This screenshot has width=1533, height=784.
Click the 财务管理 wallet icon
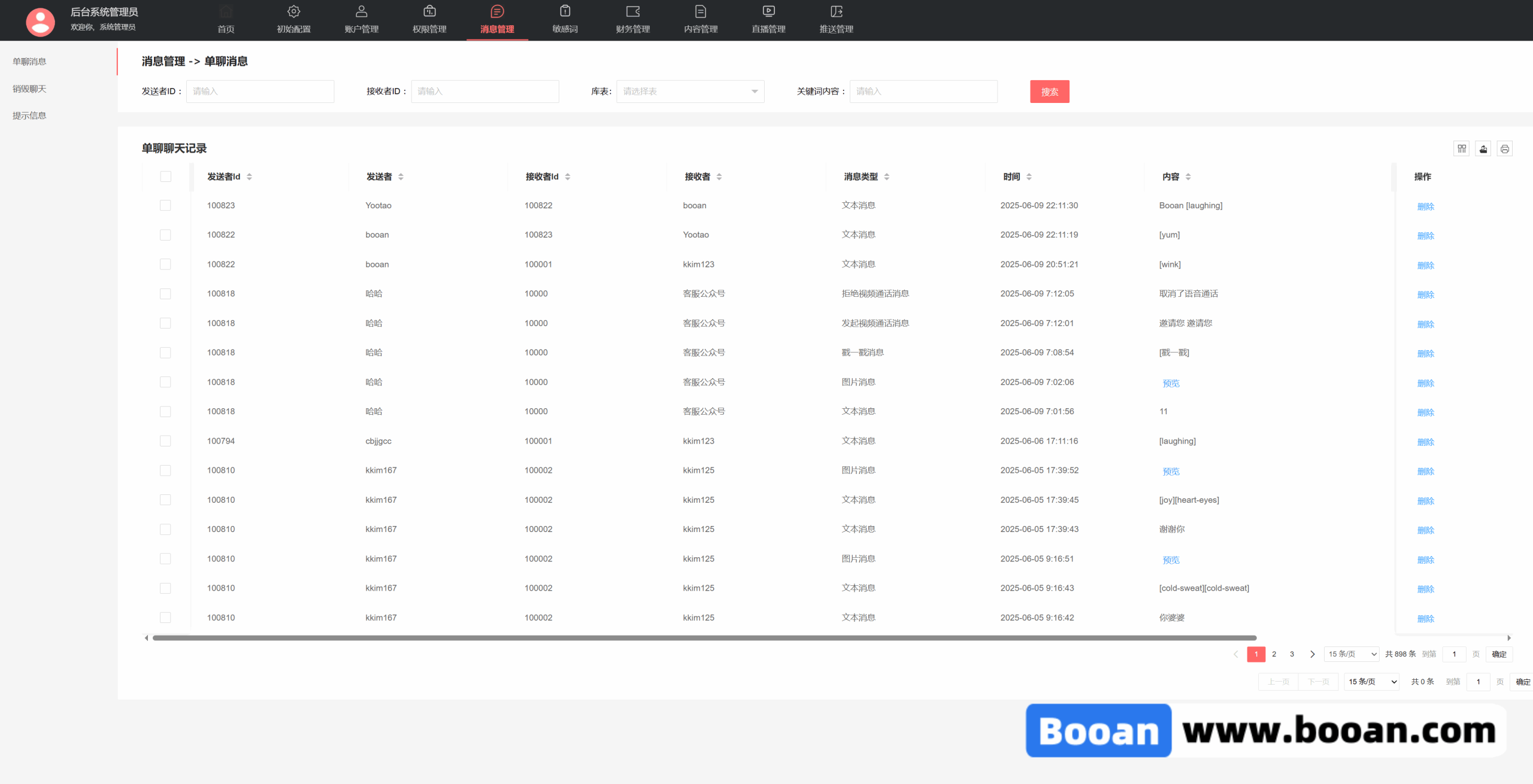coord(633,11)
